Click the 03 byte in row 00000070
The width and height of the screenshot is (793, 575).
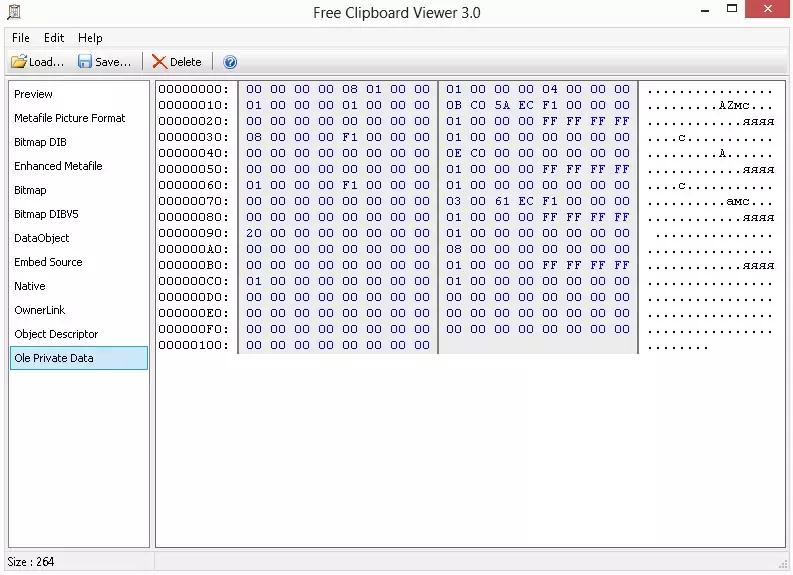454,201
